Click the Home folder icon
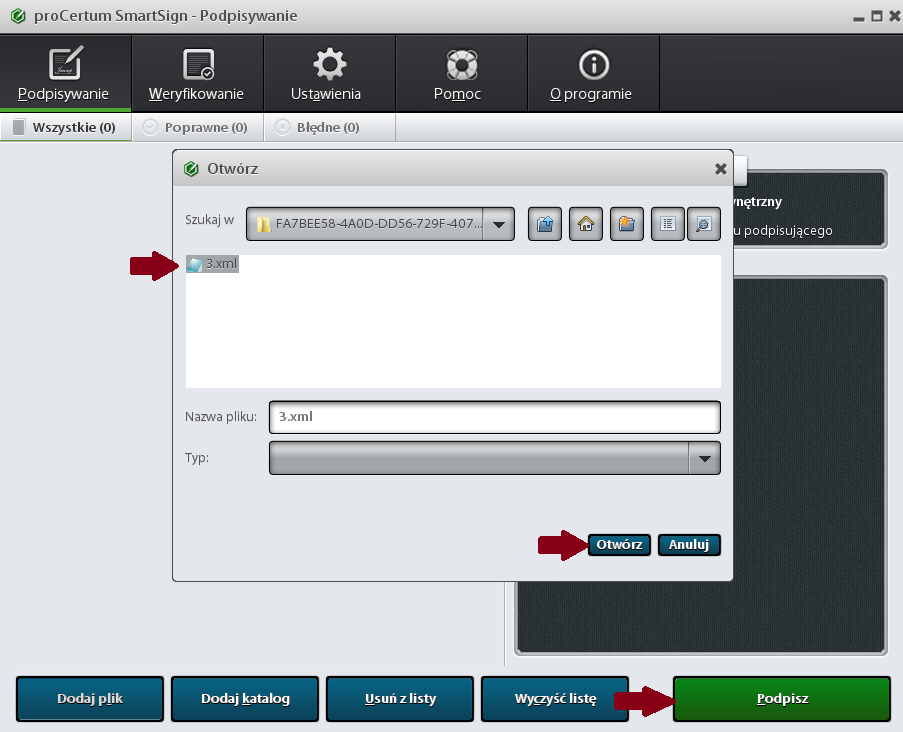 [586, 225]
